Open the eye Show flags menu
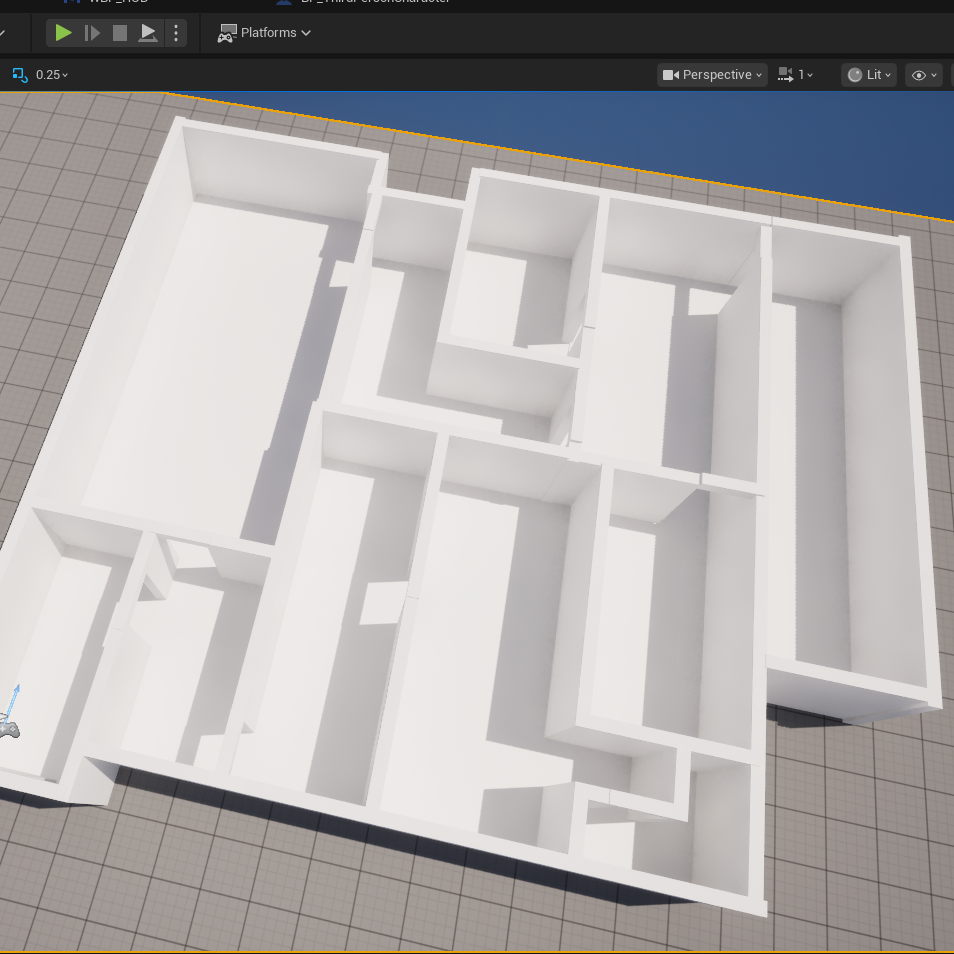The image size is (954, 954). click(923, 75)
